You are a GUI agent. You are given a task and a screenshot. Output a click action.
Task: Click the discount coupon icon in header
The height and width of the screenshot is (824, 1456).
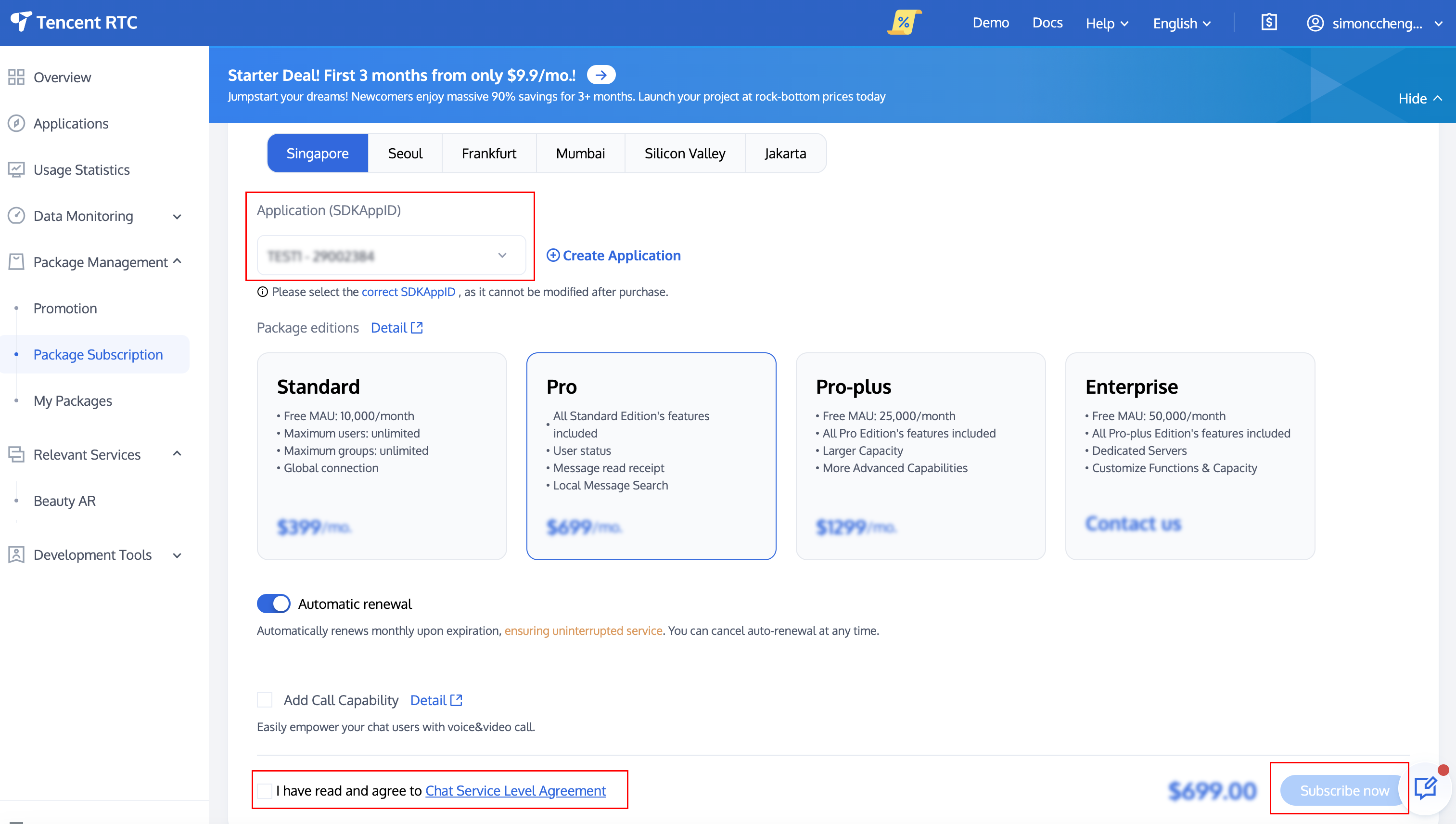(903, 23)
